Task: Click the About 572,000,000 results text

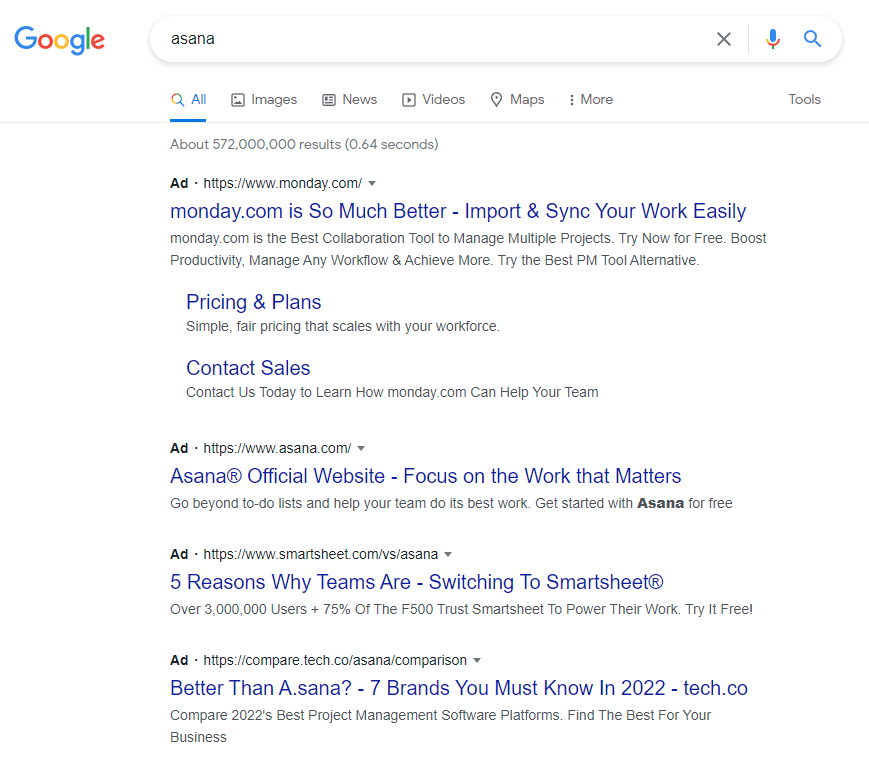Action: [x=304, y=145]
